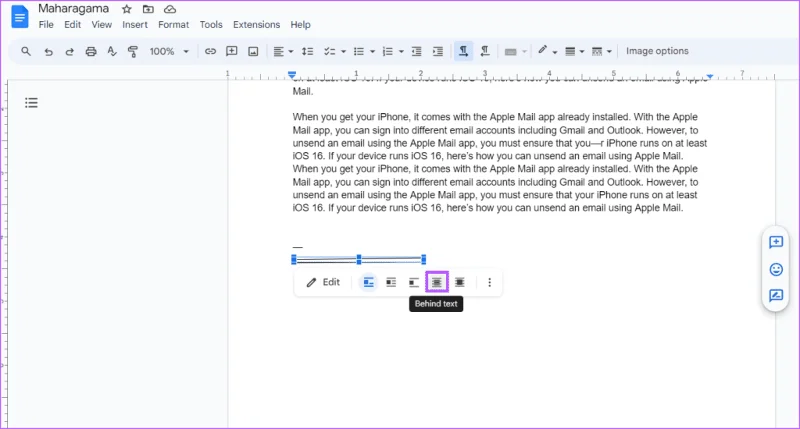Select the Behind text option
800x429 pixels.
[437, 282]
